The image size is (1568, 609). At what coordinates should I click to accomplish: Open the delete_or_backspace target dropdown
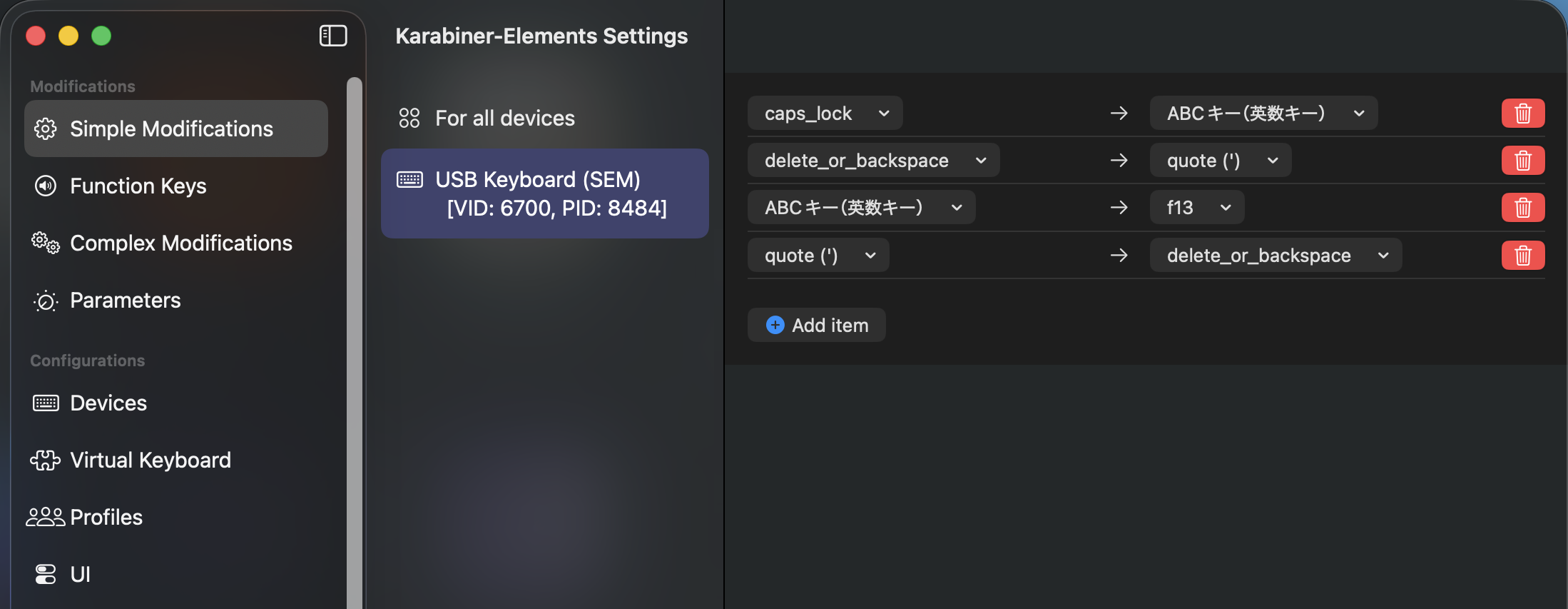click(1276, 256)
